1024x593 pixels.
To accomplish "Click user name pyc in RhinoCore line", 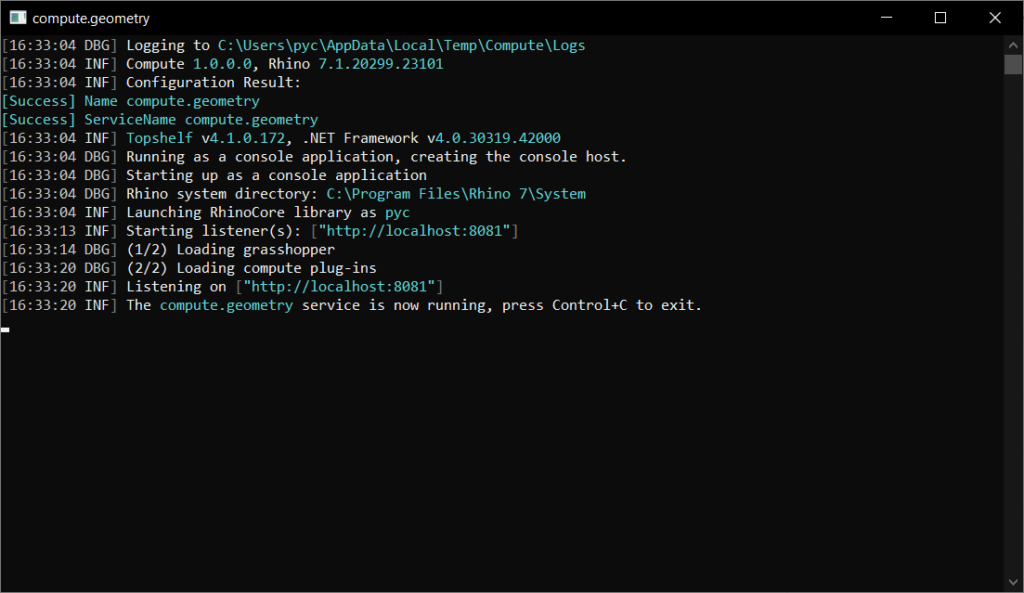I will coord(398,213).
